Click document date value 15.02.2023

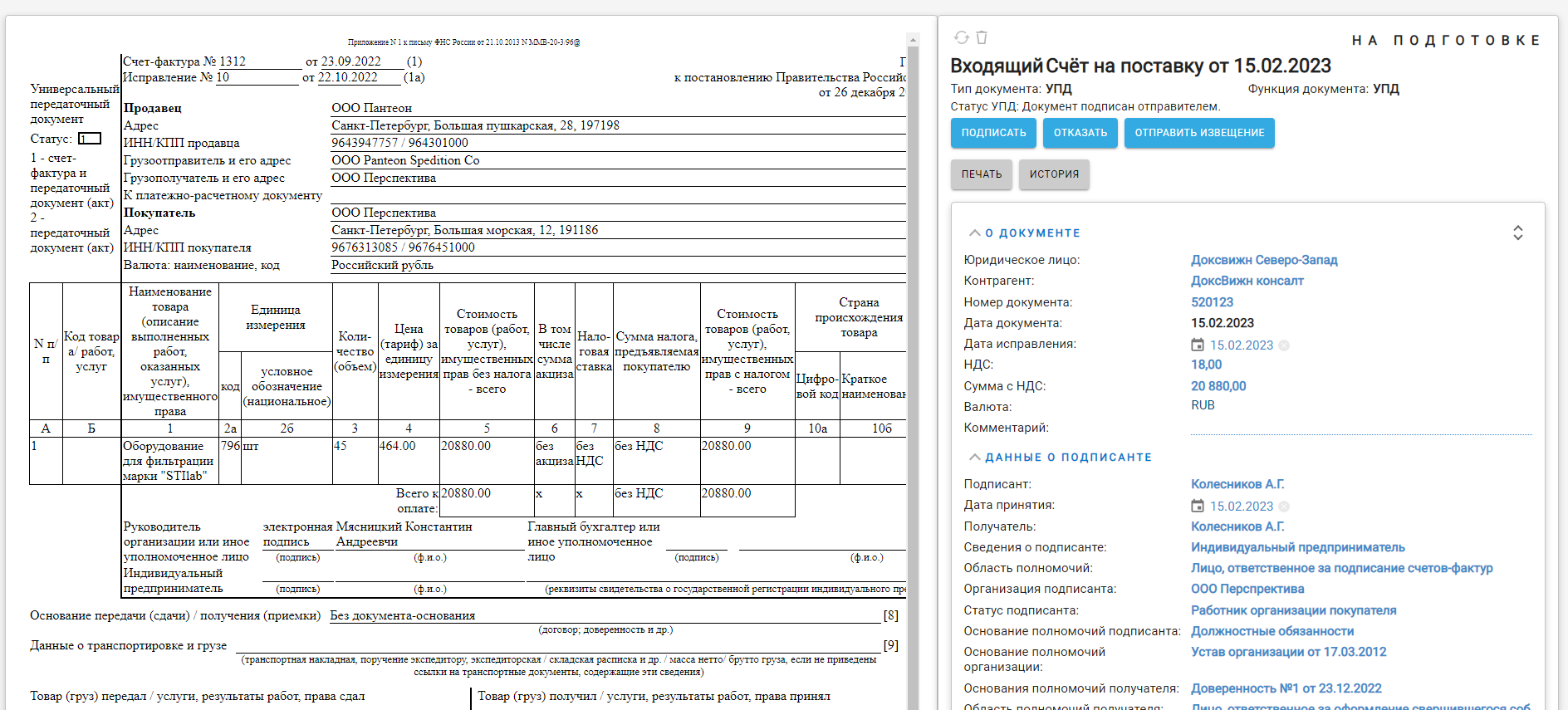tap(1223, 323)
